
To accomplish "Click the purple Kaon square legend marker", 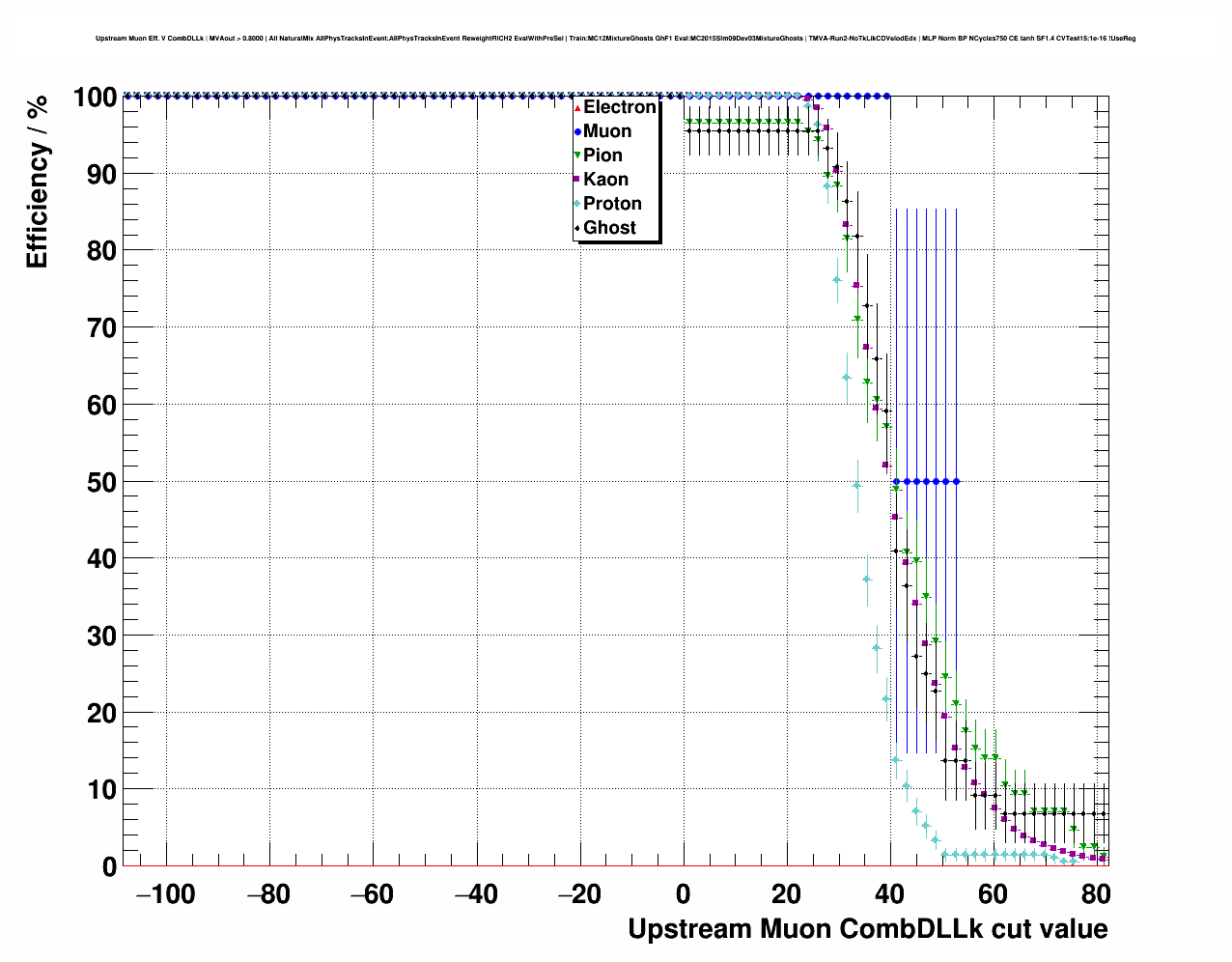I will (577, 180).
